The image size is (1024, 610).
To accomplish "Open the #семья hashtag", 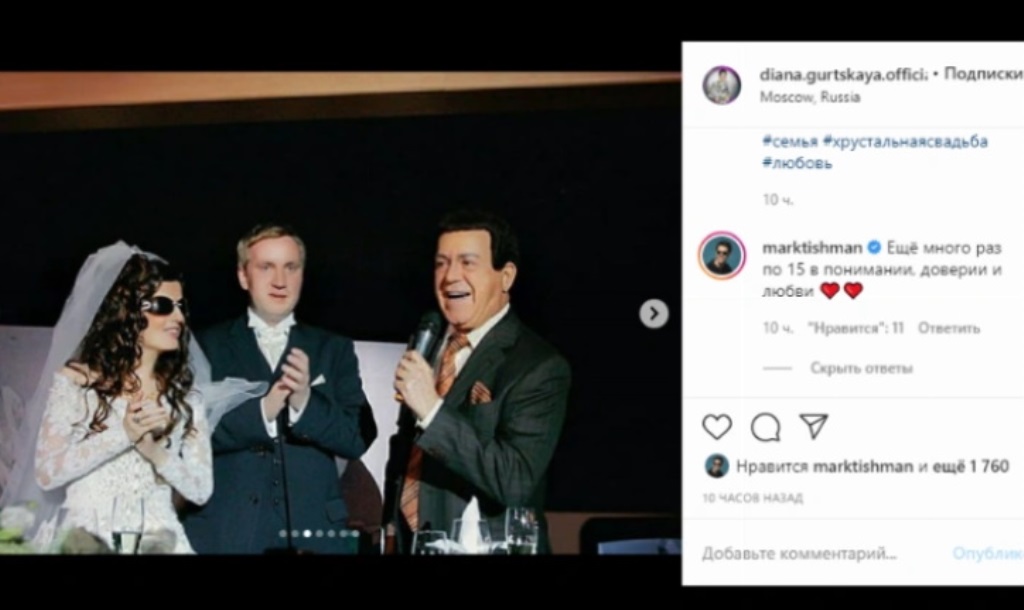I will (x=790, y=141).
